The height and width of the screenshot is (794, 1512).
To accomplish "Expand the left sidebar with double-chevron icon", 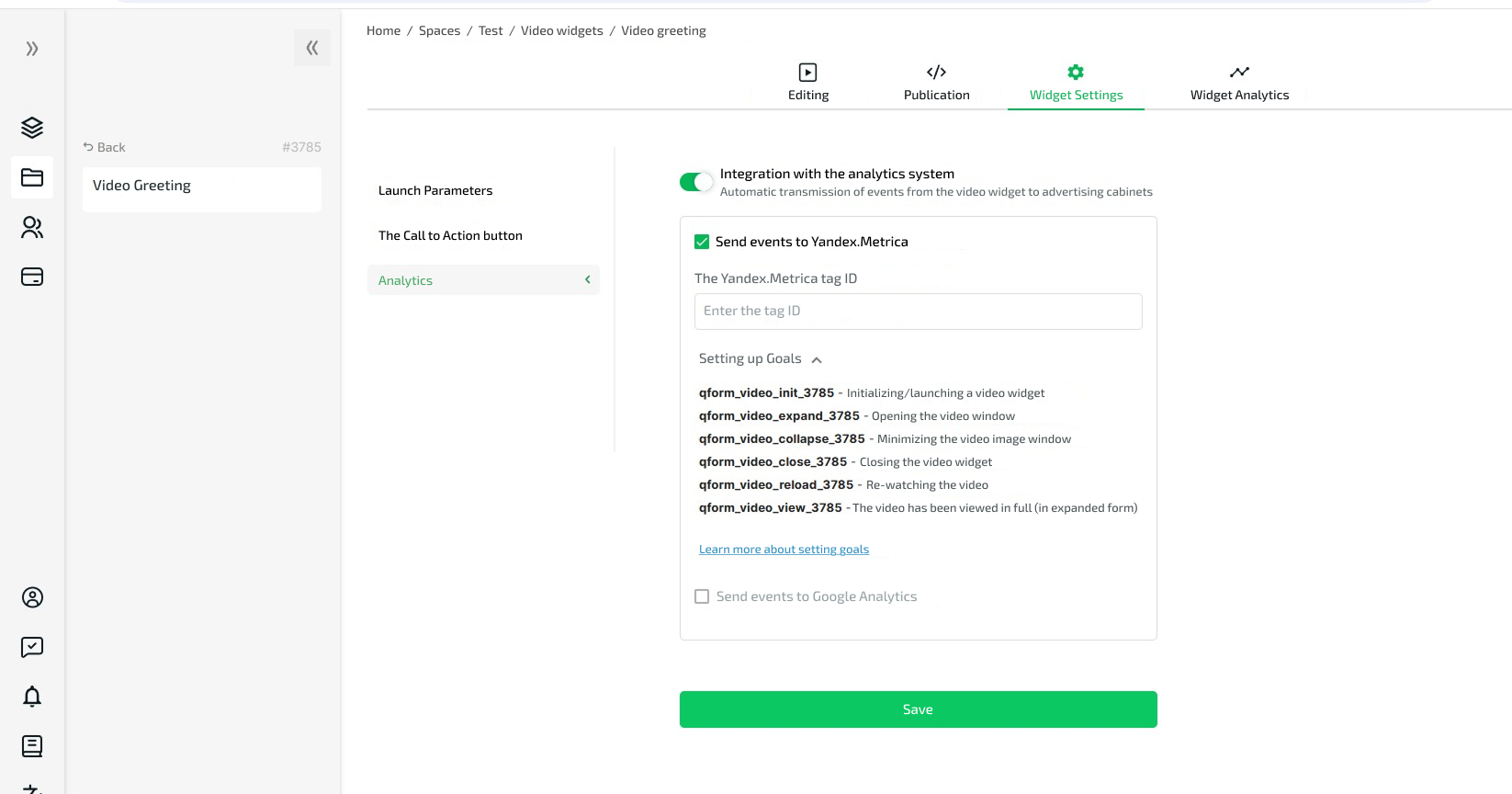I will click(32, 49).
